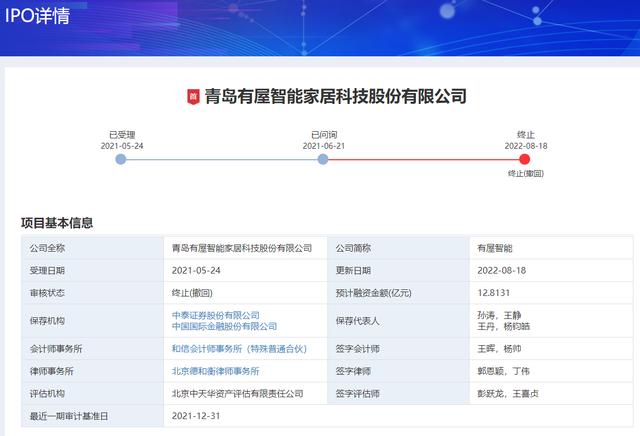Select the 已受理 timeline node

[120, 159]
